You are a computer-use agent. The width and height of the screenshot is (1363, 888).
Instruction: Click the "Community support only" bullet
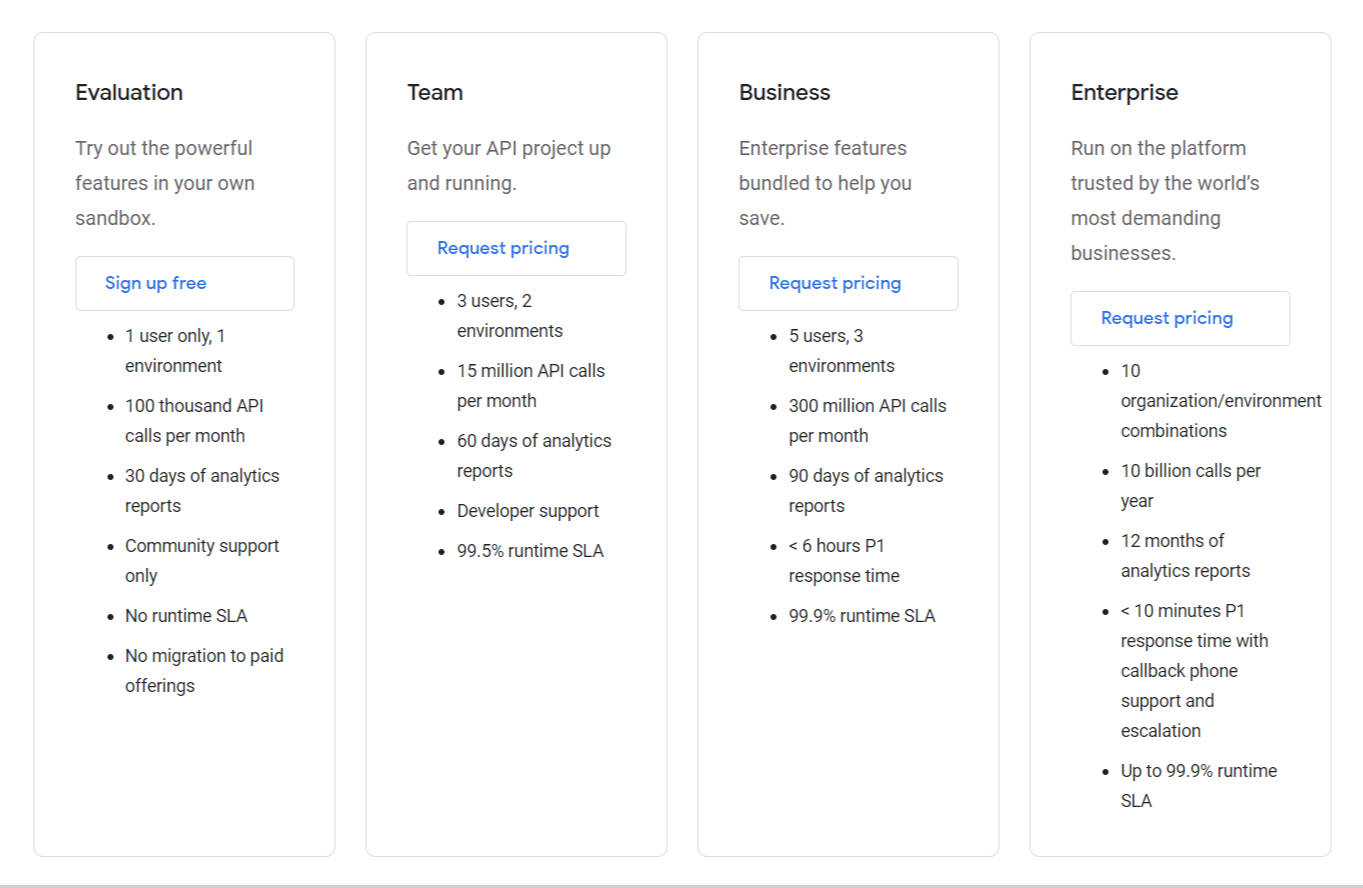(x=201, y=561)
